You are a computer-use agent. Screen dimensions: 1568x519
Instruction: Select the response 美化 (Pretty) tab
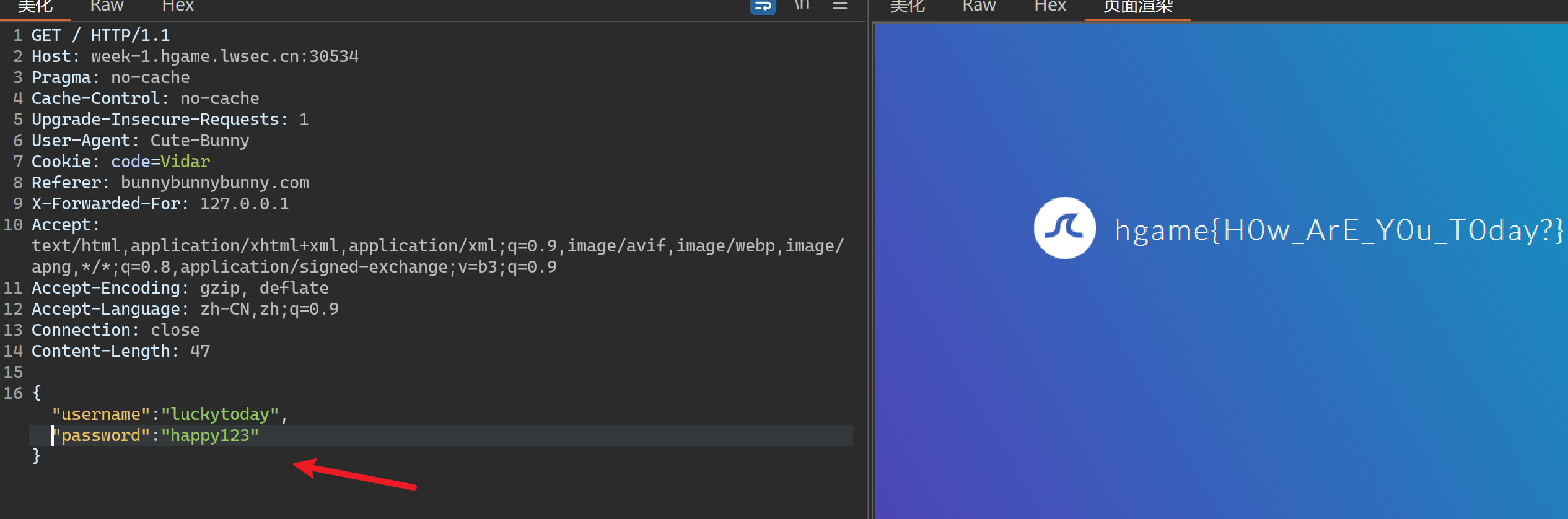click(907, 6)
